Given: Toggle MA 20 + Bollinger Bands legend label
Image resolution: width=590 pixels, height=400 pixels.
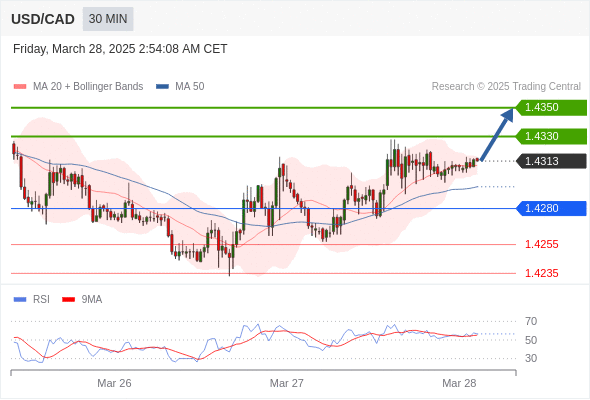Looking at the screenshot, I should [x=88, y=87].
